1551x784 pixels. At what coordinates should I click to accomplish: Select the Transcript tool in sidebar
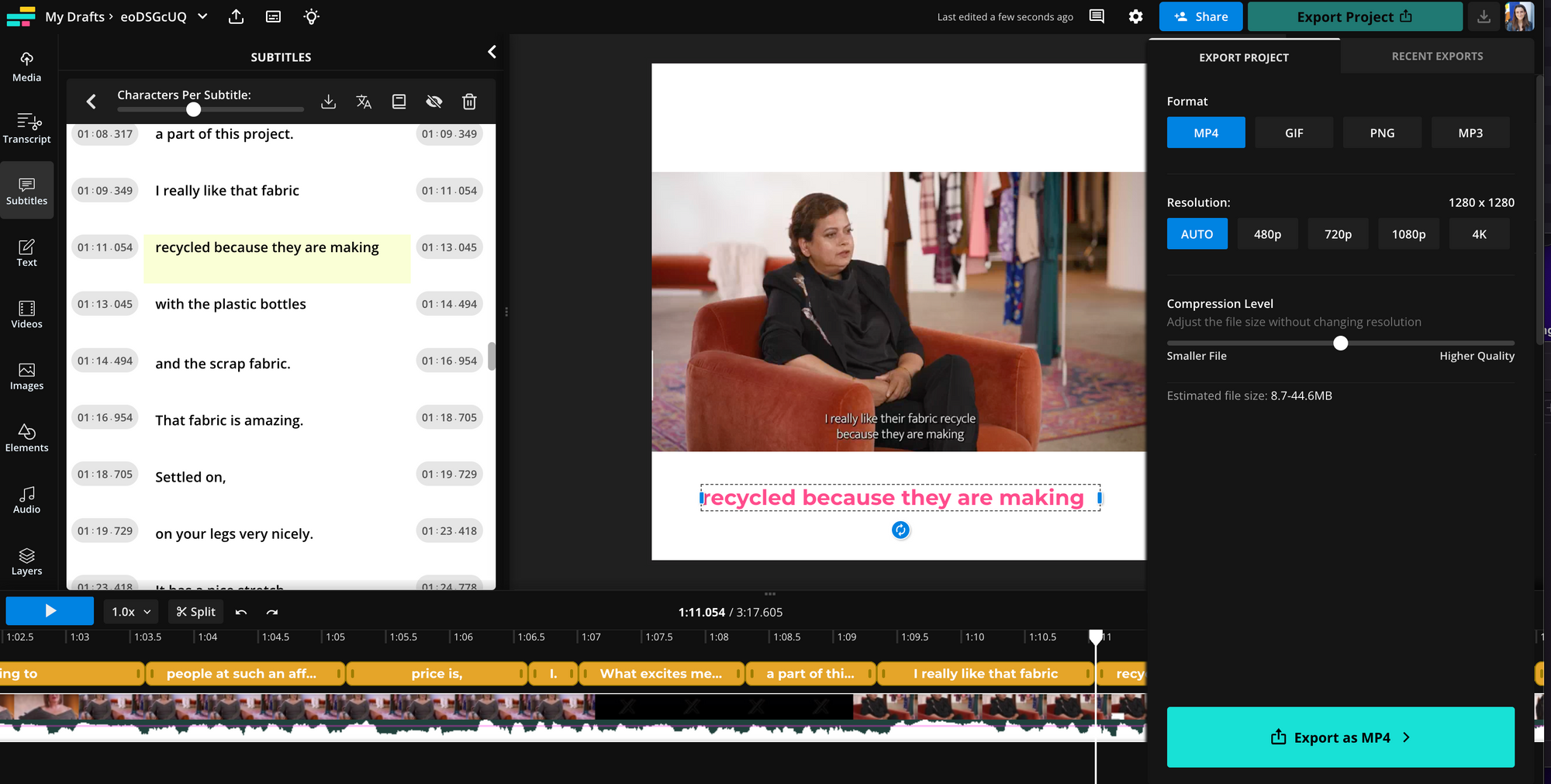(x=26, y=128)
